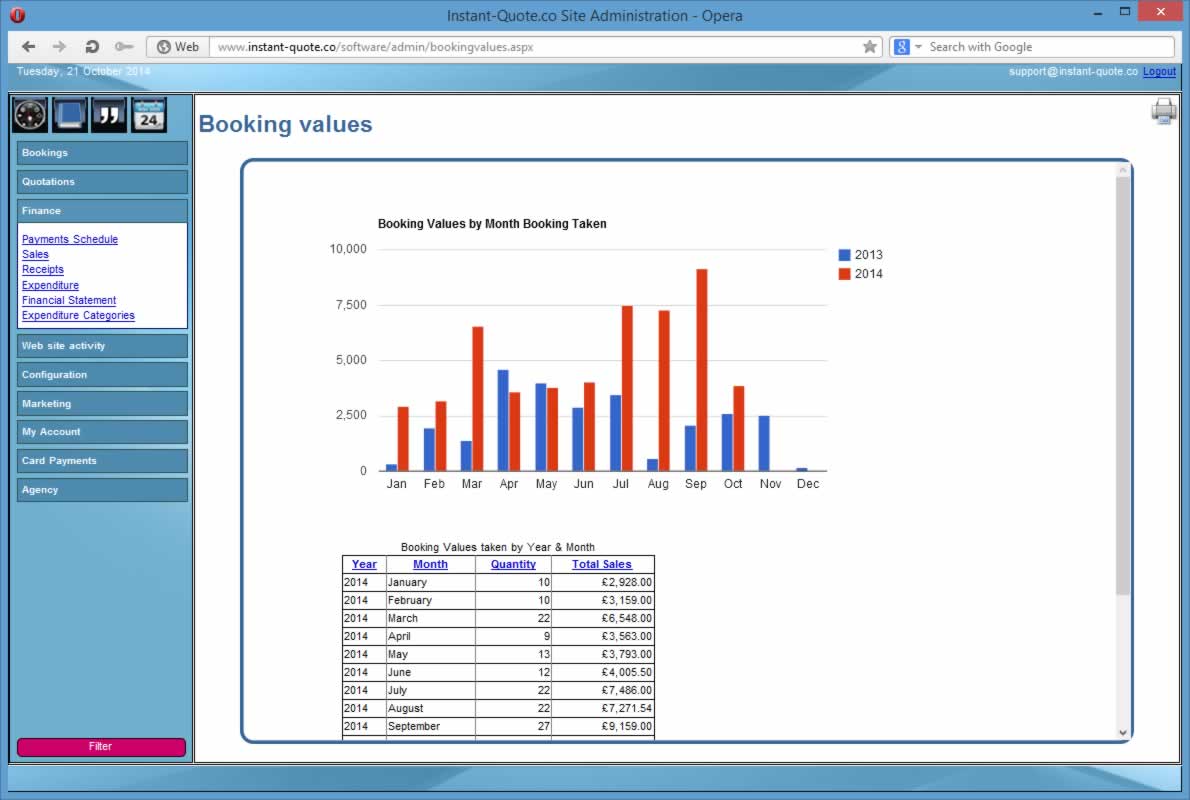
Task: Reload the page in Opera
Action: [x=92, y=47]
